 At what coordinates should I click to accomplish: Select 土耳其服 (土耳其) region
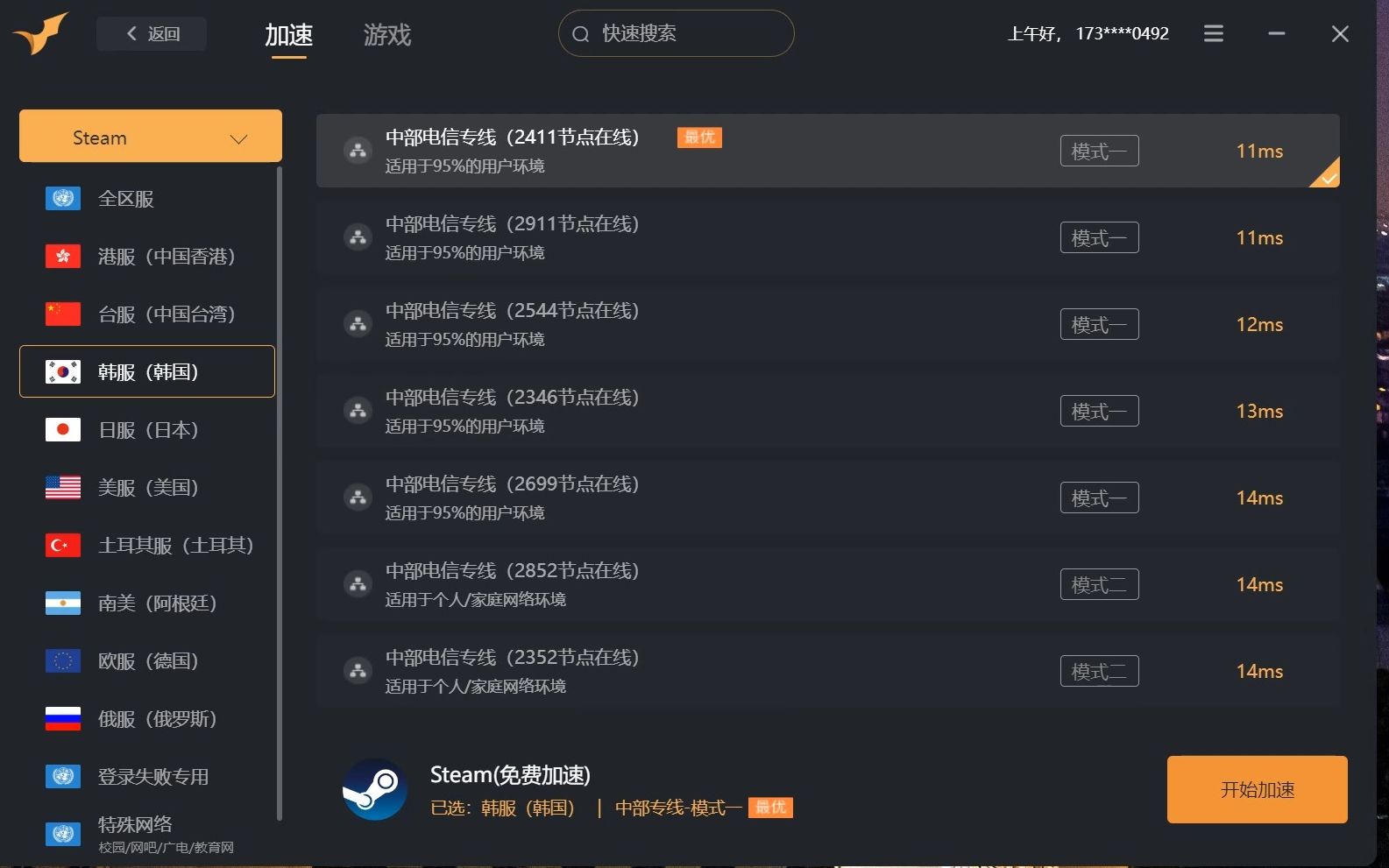point(147,545)
